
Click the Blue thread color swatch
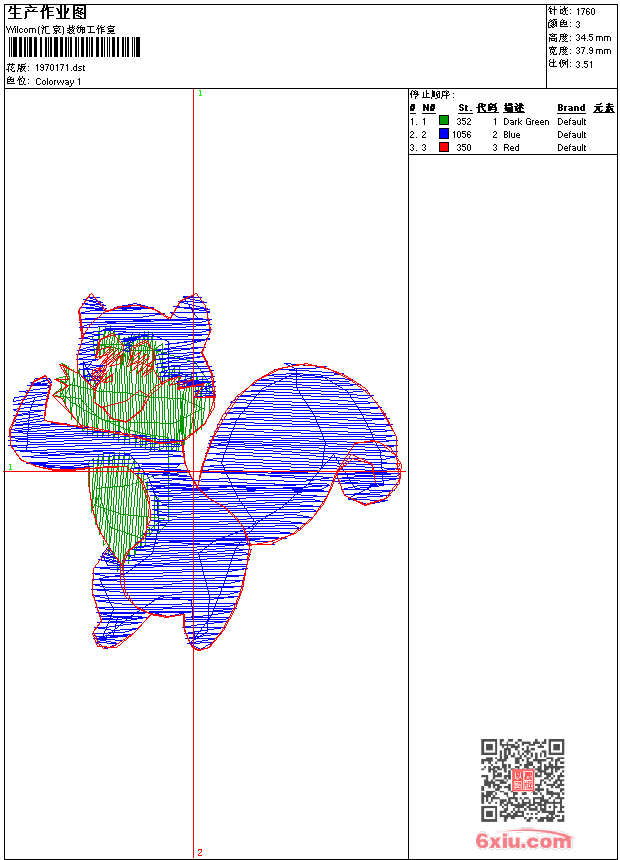pos(444,134)
